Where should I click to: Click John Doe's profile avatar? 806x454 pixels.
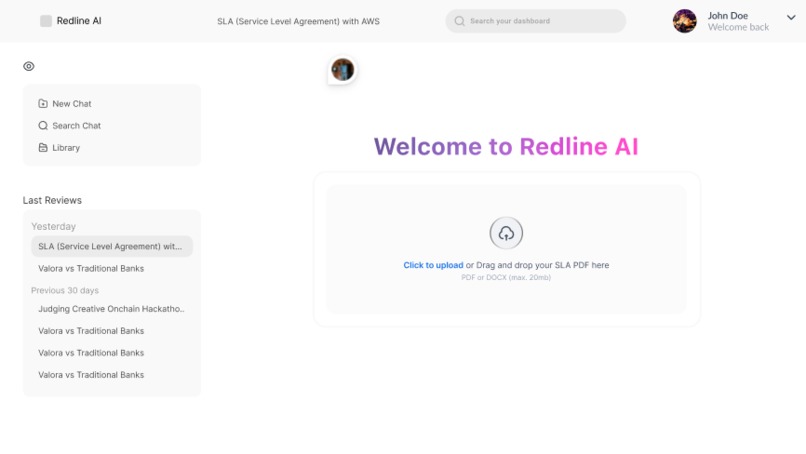[685, 21]
